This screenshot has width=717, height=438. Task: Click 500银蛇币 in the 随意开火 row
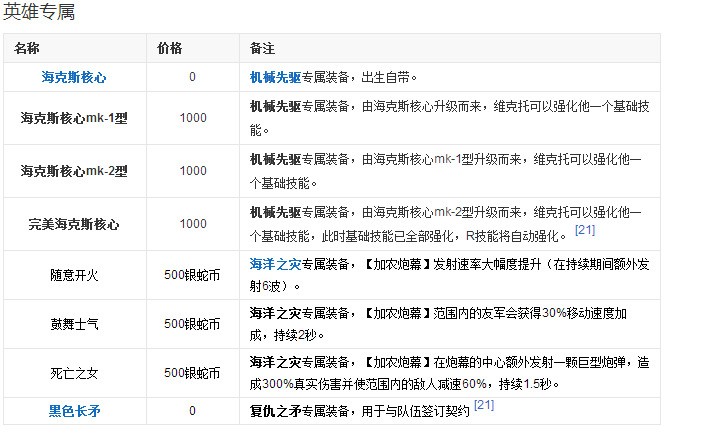(x=192, y=275)
